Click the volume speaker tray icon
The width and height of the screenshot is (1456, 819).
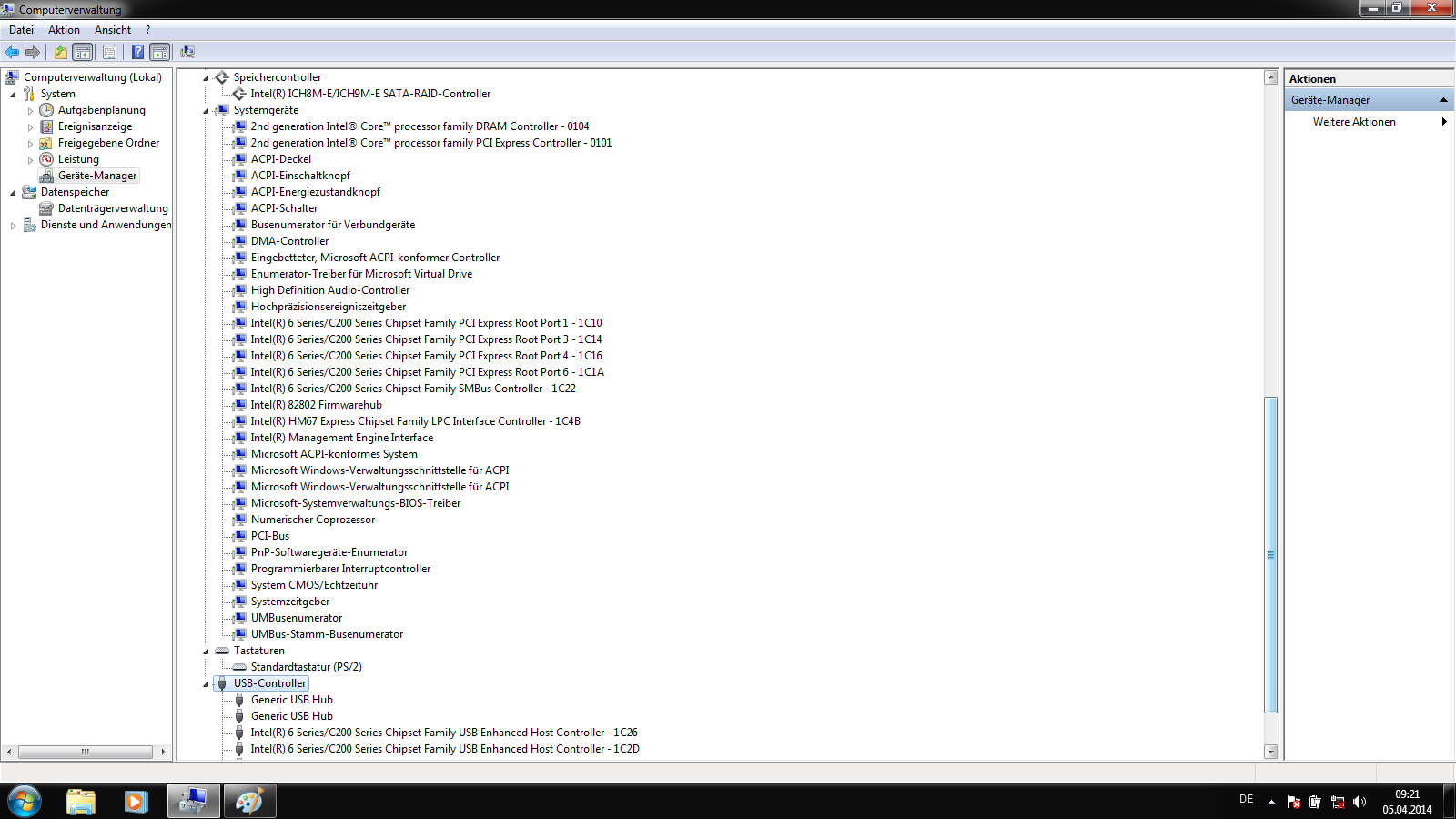1360,802
